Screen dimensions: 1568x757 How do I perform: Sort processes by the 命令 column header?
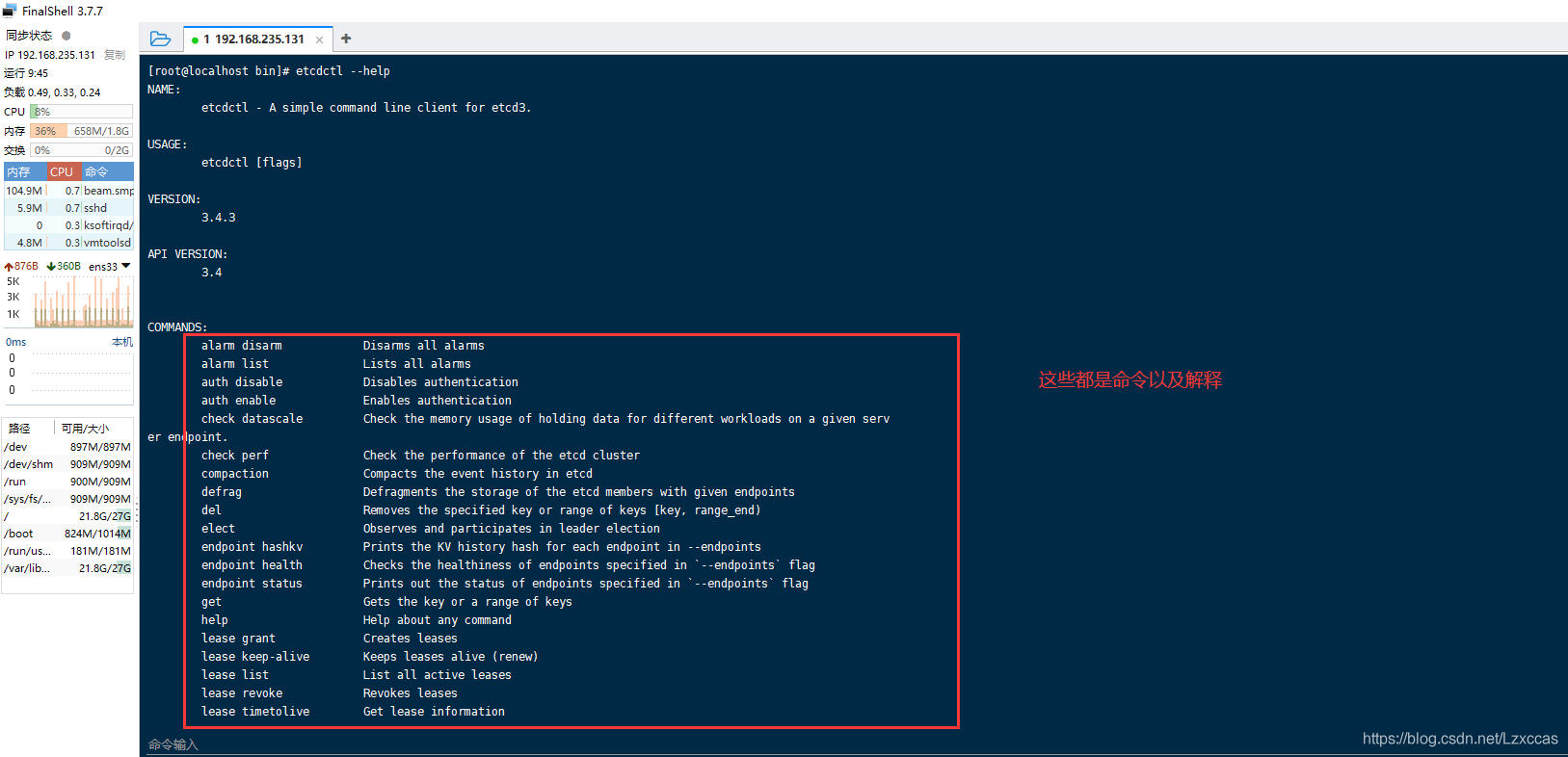pyautogui.click(x=107, y=171)
